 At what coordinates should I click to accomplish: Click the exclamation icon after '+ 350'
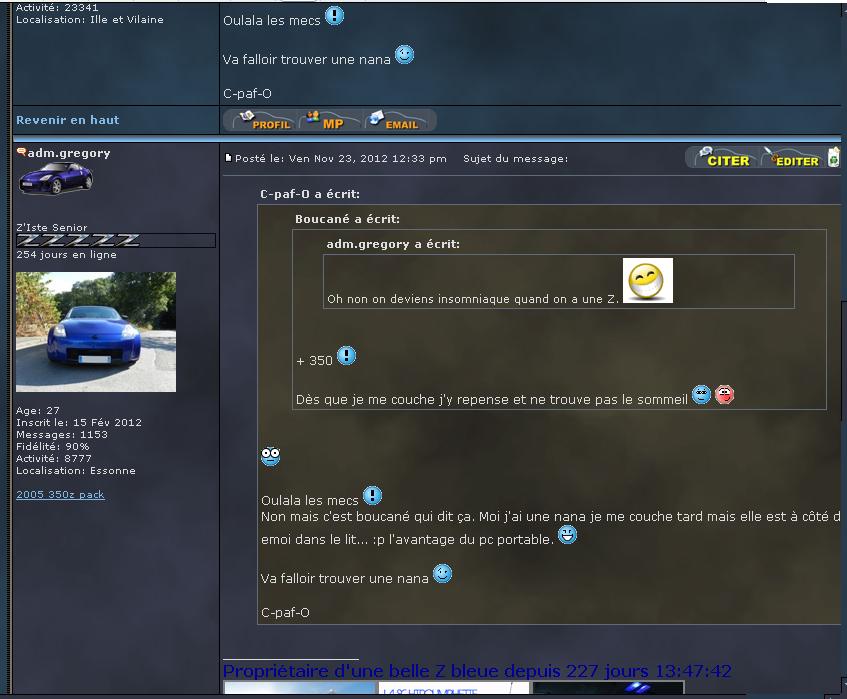click(x=346, y=356)
